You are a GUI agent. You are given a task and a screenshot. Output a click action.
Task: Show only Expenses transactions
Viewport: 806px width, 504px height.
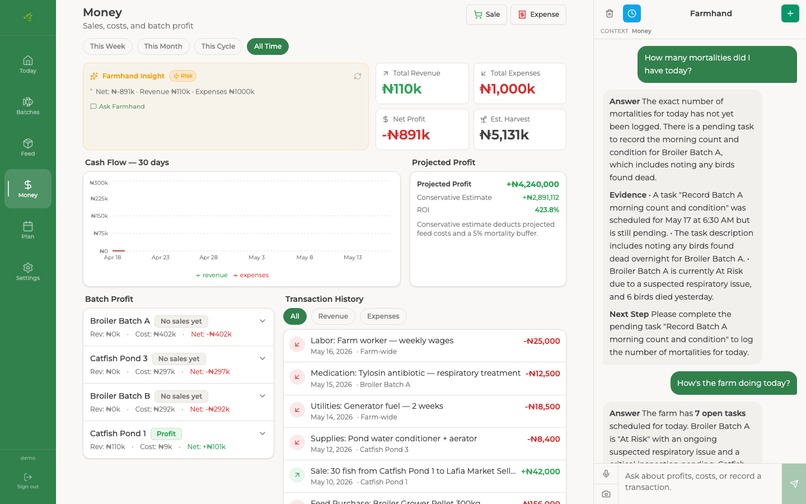(383, 316)
